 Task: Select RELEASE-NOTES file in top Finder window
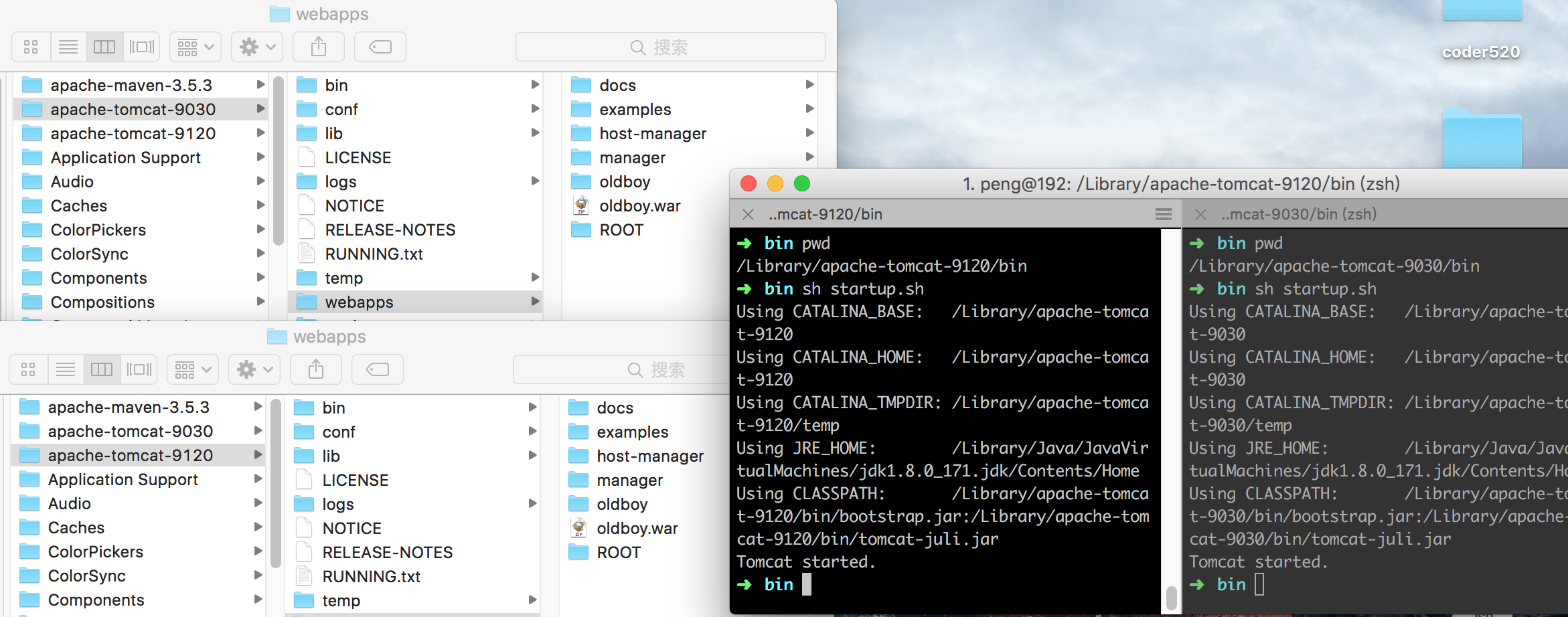415,230
